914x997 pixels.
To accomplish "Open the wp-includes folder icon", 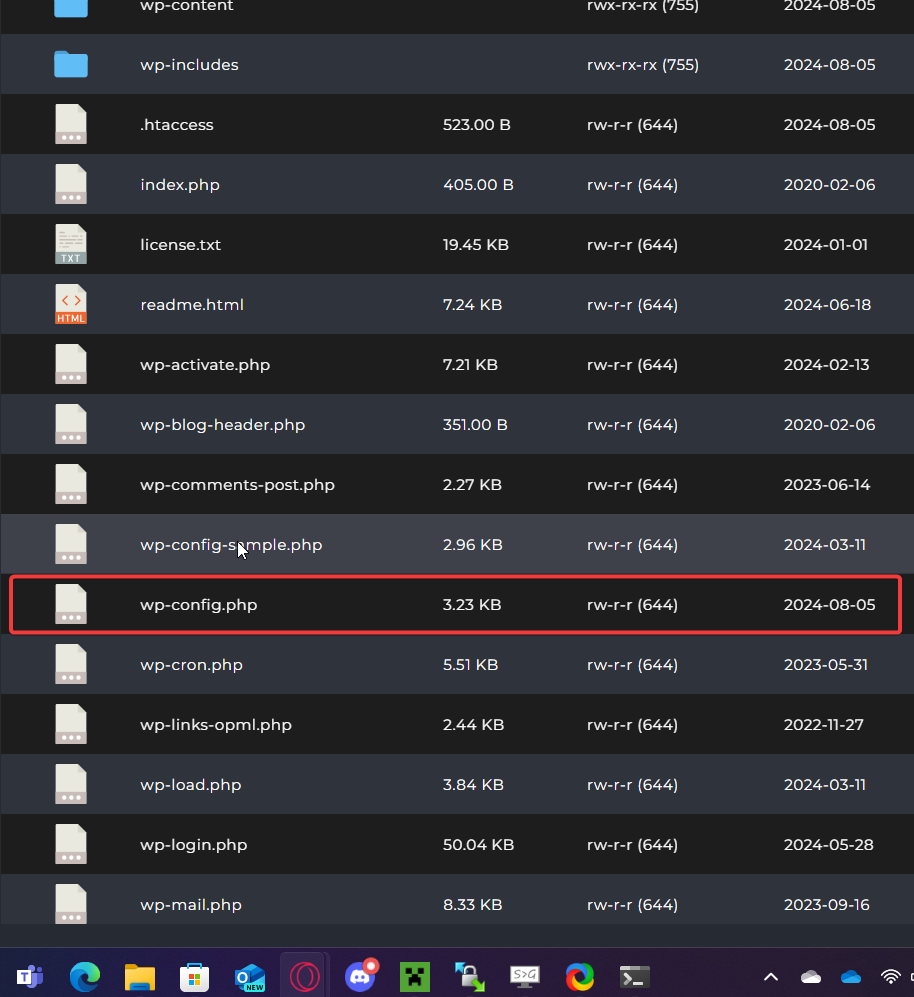I will pyautogui.click(x=70, y=65).
